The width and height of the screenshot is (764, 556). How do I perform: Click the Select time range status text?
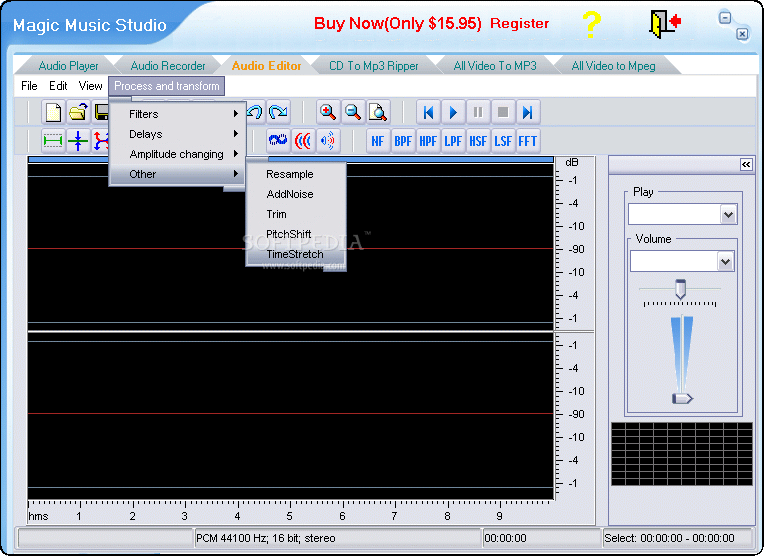point(669,538)
